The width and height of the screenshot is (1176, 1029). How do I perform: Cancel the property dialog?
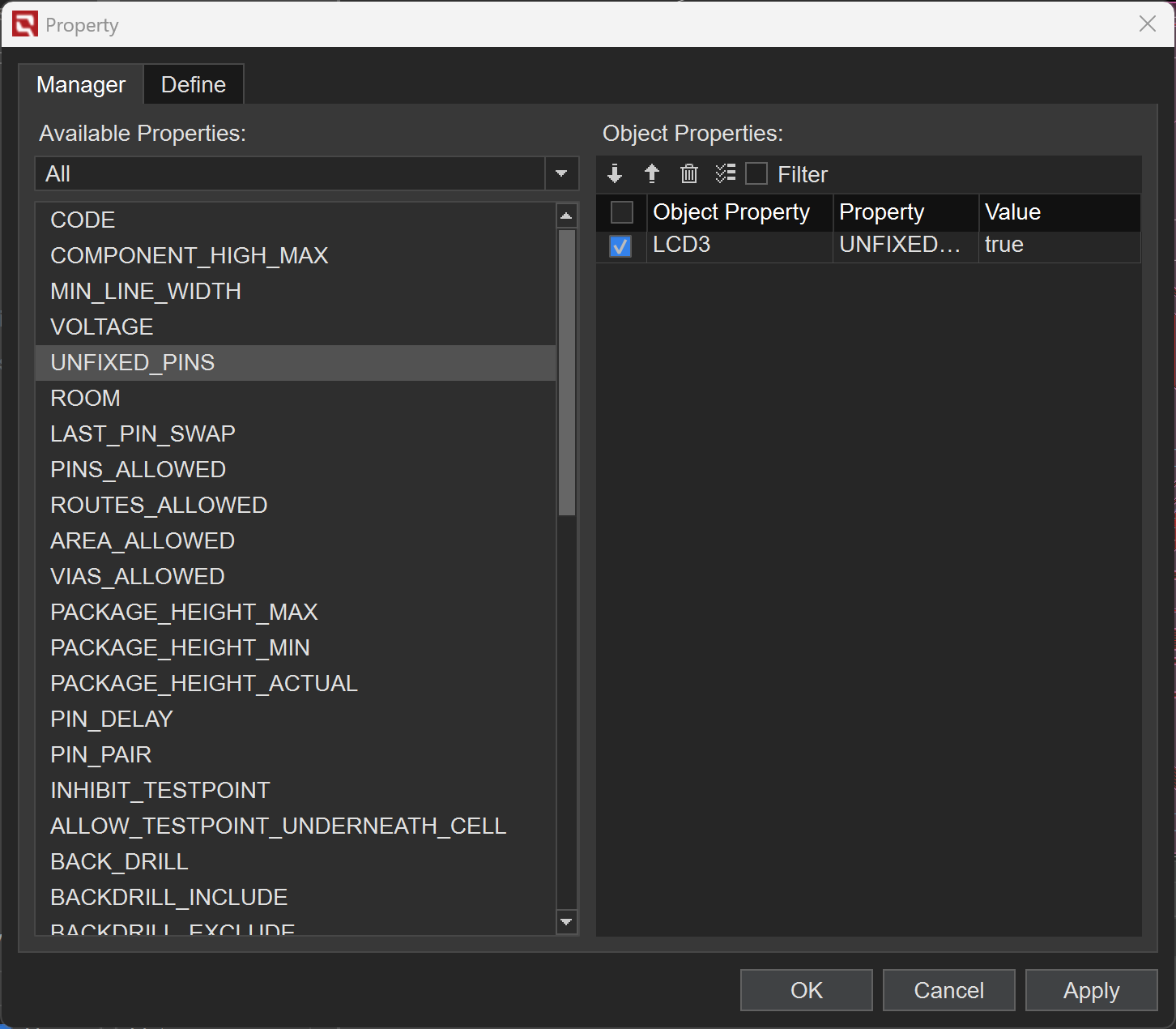click(x=948, y=990)
